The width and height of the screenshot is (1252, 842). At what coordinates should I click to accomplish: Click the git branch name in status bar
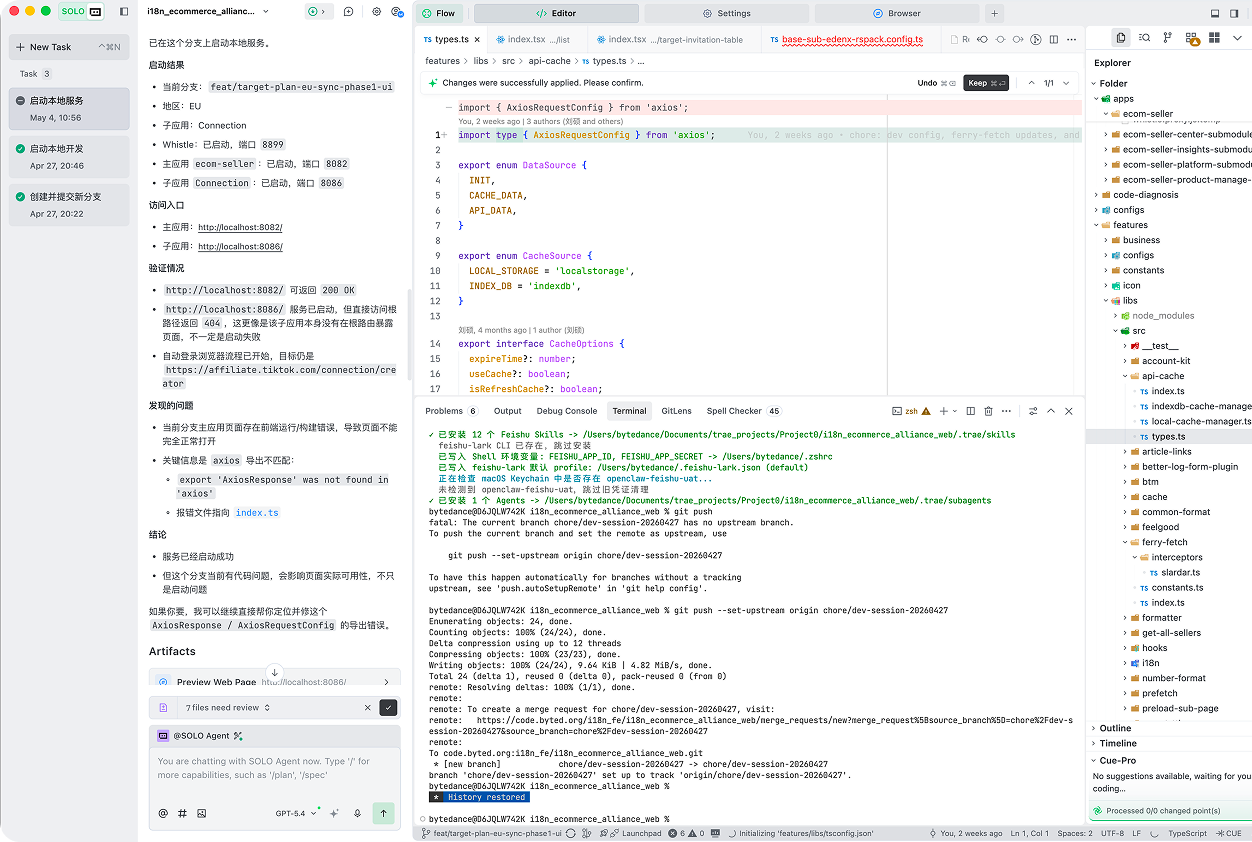496,833
